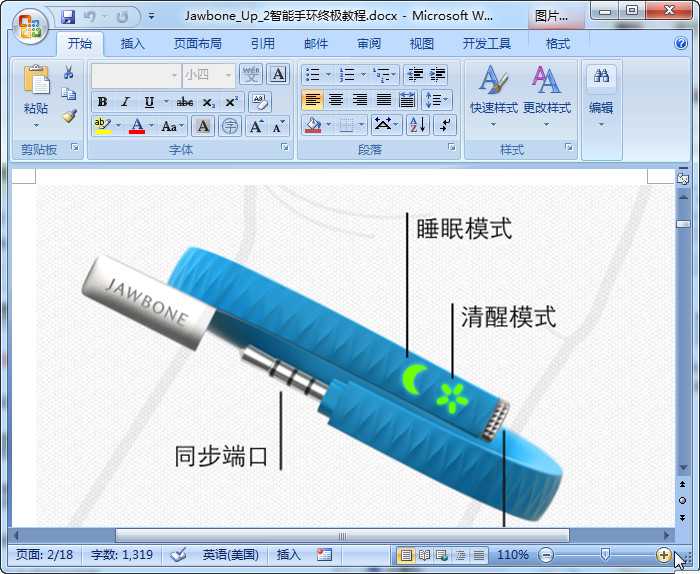This screenshot has height=574, width=700.
Task: Switch to Full Screen Reading view
Action: tap(424, 555)
